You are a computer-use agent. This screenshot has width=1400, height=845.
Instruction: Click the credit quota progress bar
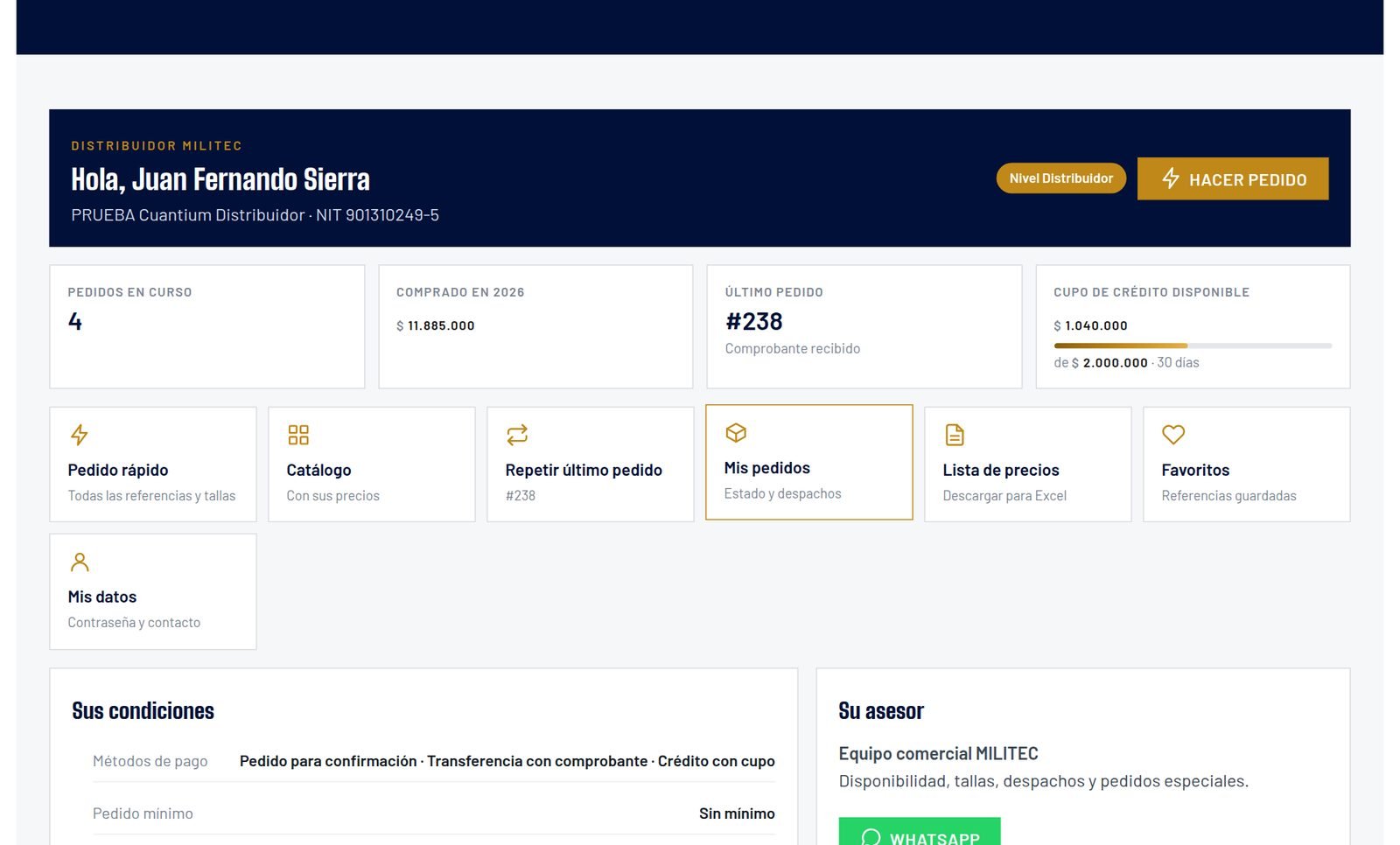click(1193, 346)
